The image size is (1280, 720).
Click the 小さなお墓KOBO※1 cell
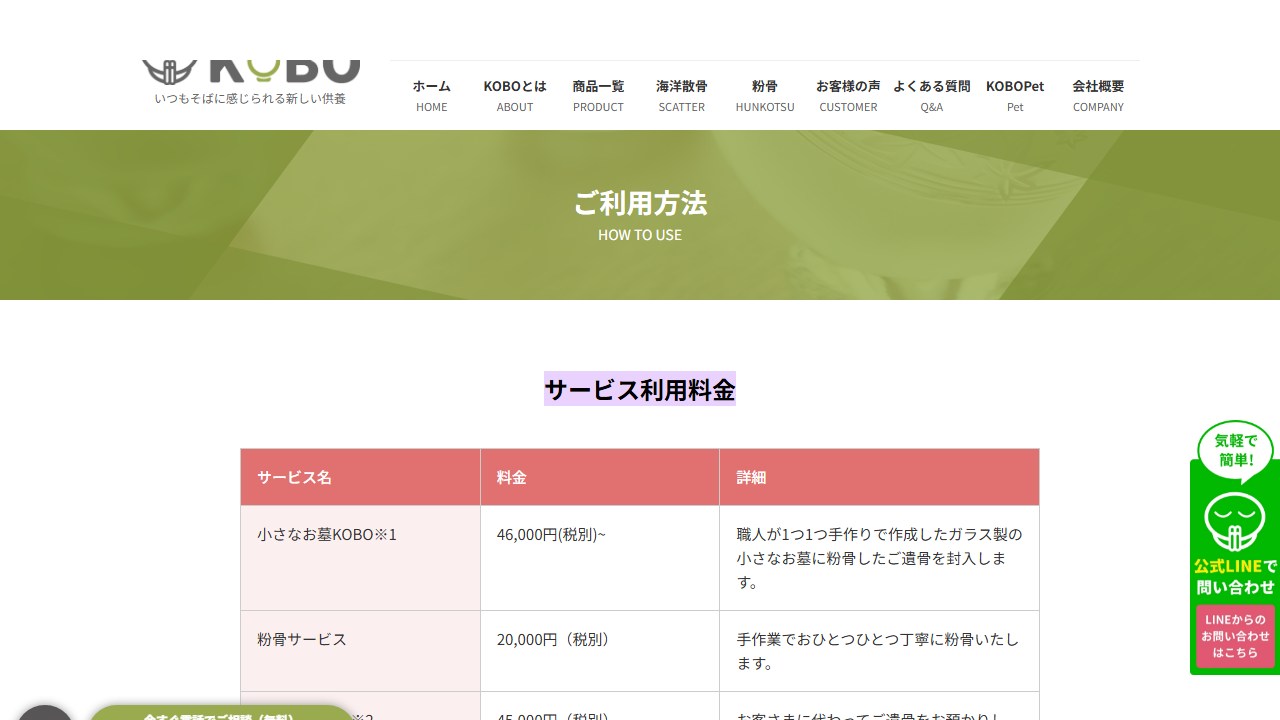(360, 558)
